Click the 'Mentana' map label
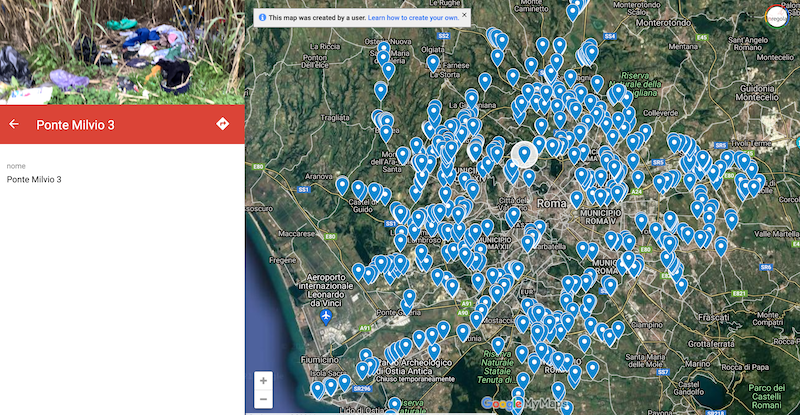Image resolution: width=800 pixels, height=415 pixels. coord(683,46)
